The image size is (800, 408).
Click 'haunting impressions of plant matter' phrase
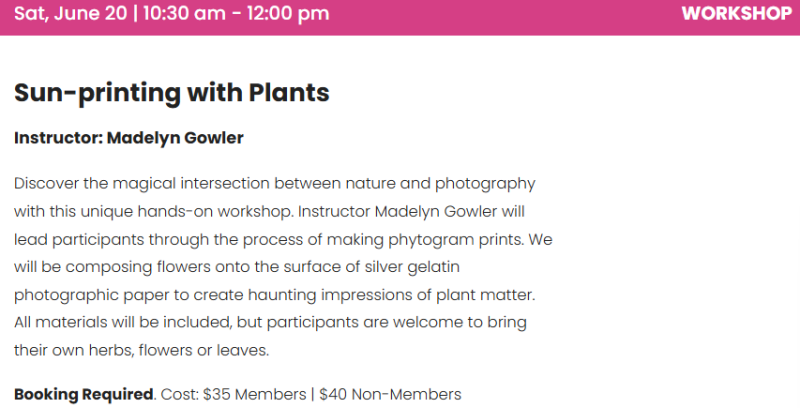(392, 295)
